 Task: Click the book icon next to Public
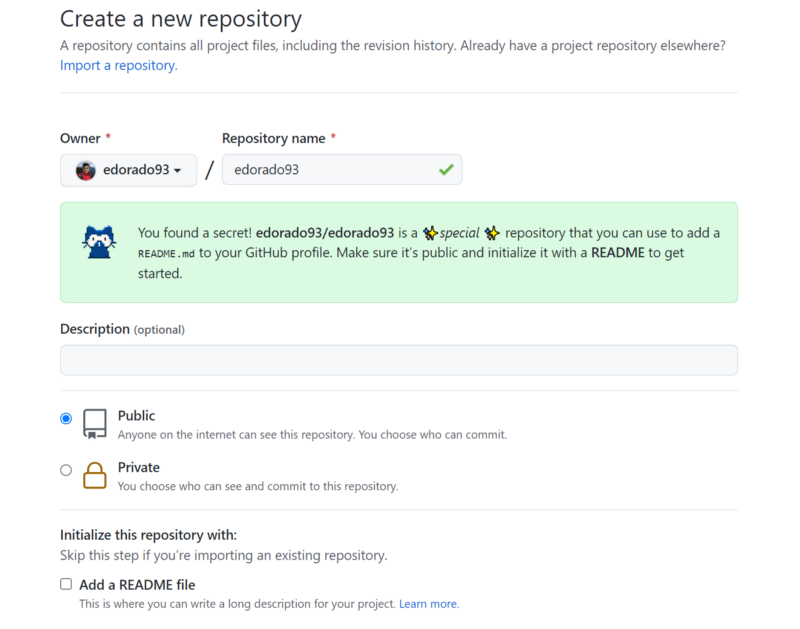(94, 423)
